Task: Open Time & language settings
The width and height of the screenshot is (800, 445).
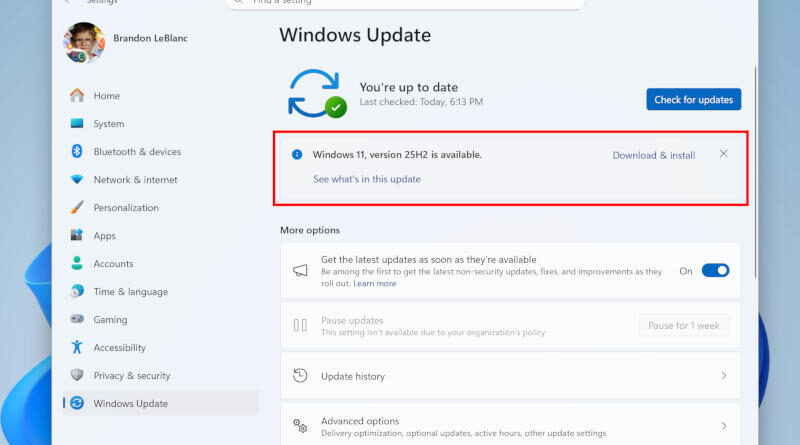Action: (x=161, y=291)
